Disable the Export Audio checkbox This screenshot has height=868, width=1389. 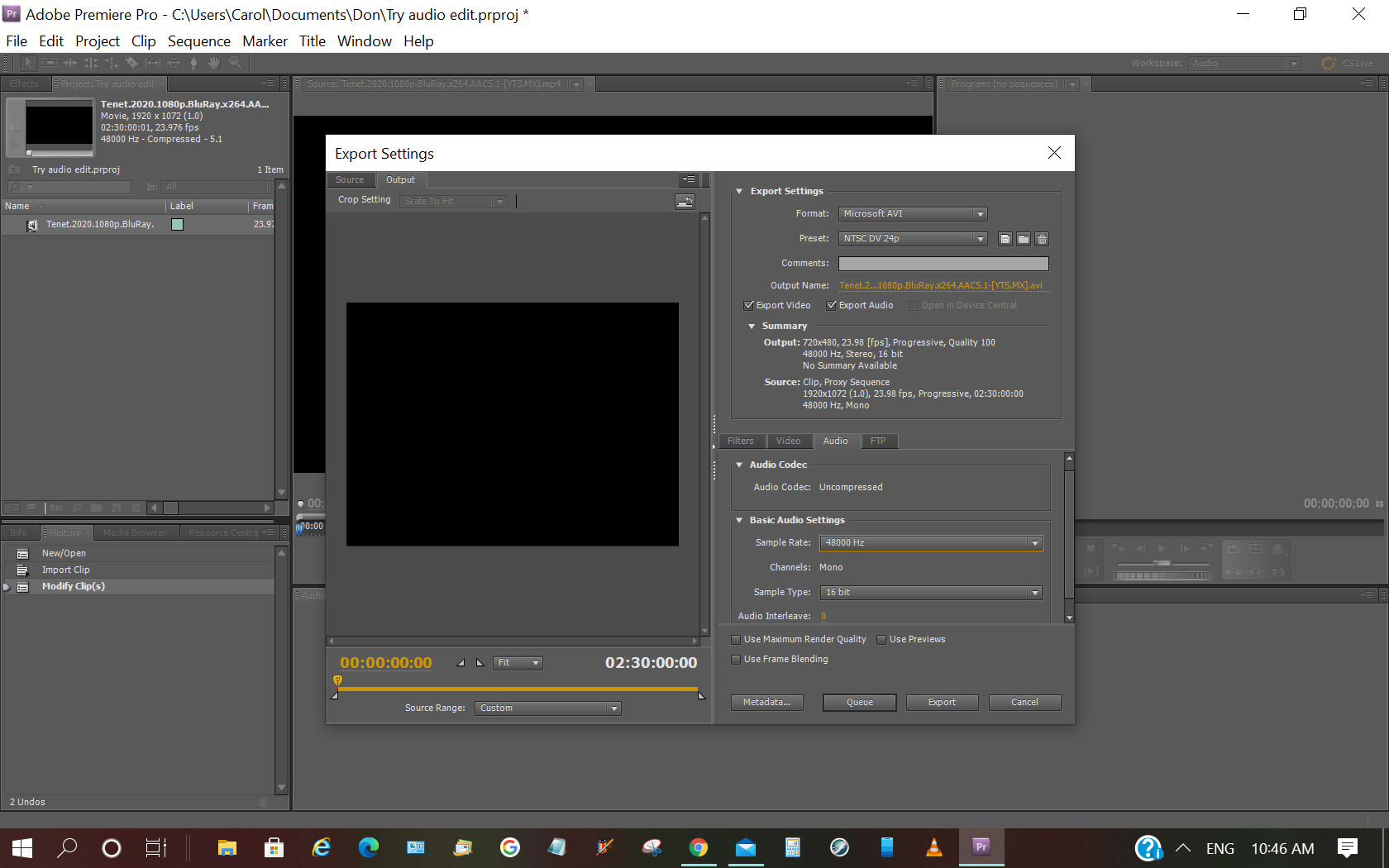click(x=832, y=305)
